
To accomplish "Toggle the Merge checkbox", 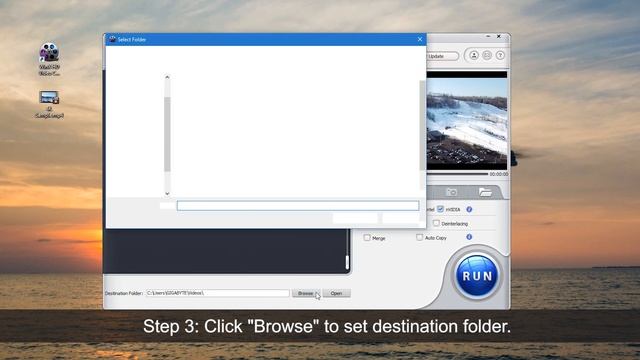I will 367,238.
